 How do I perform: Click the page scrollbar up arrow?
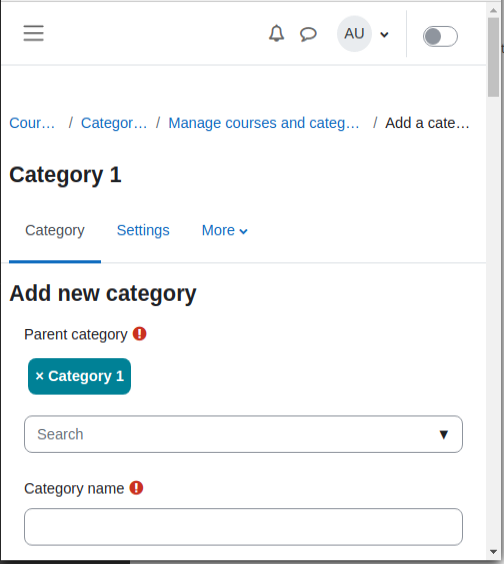[x=494, y=10]
